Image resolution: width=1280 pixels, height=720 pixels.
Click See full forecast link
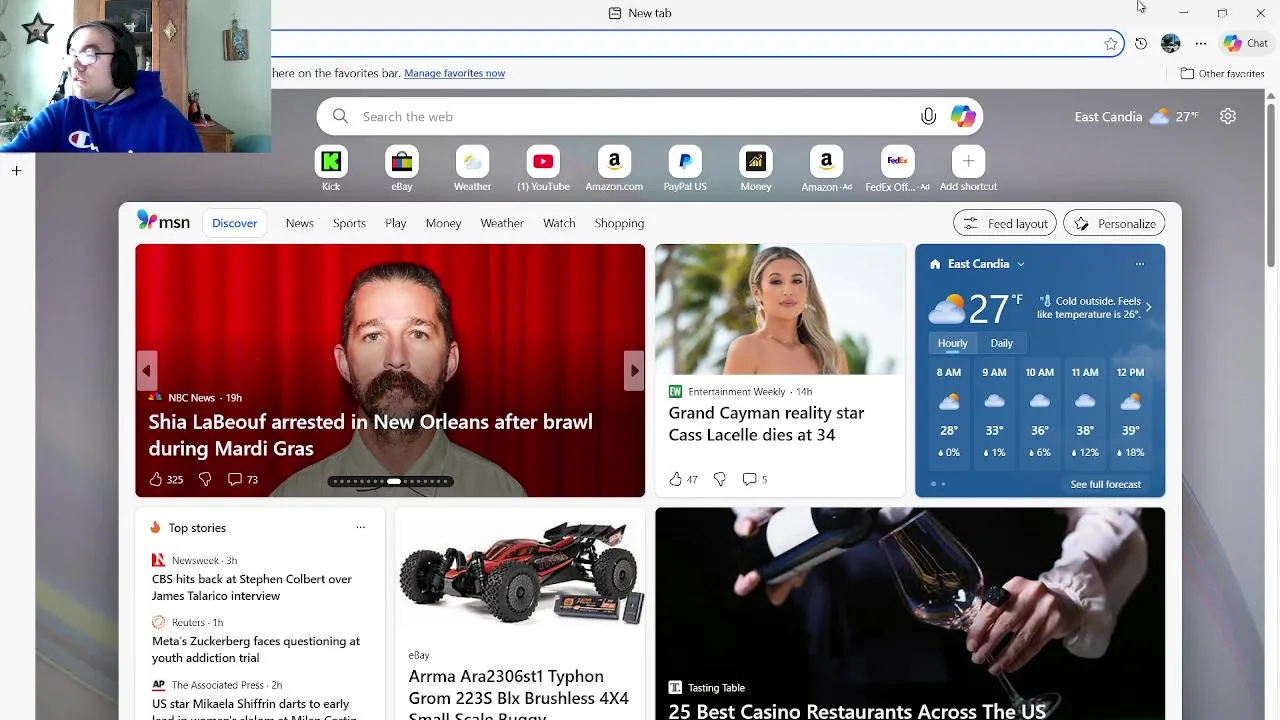coord(1105,484)
